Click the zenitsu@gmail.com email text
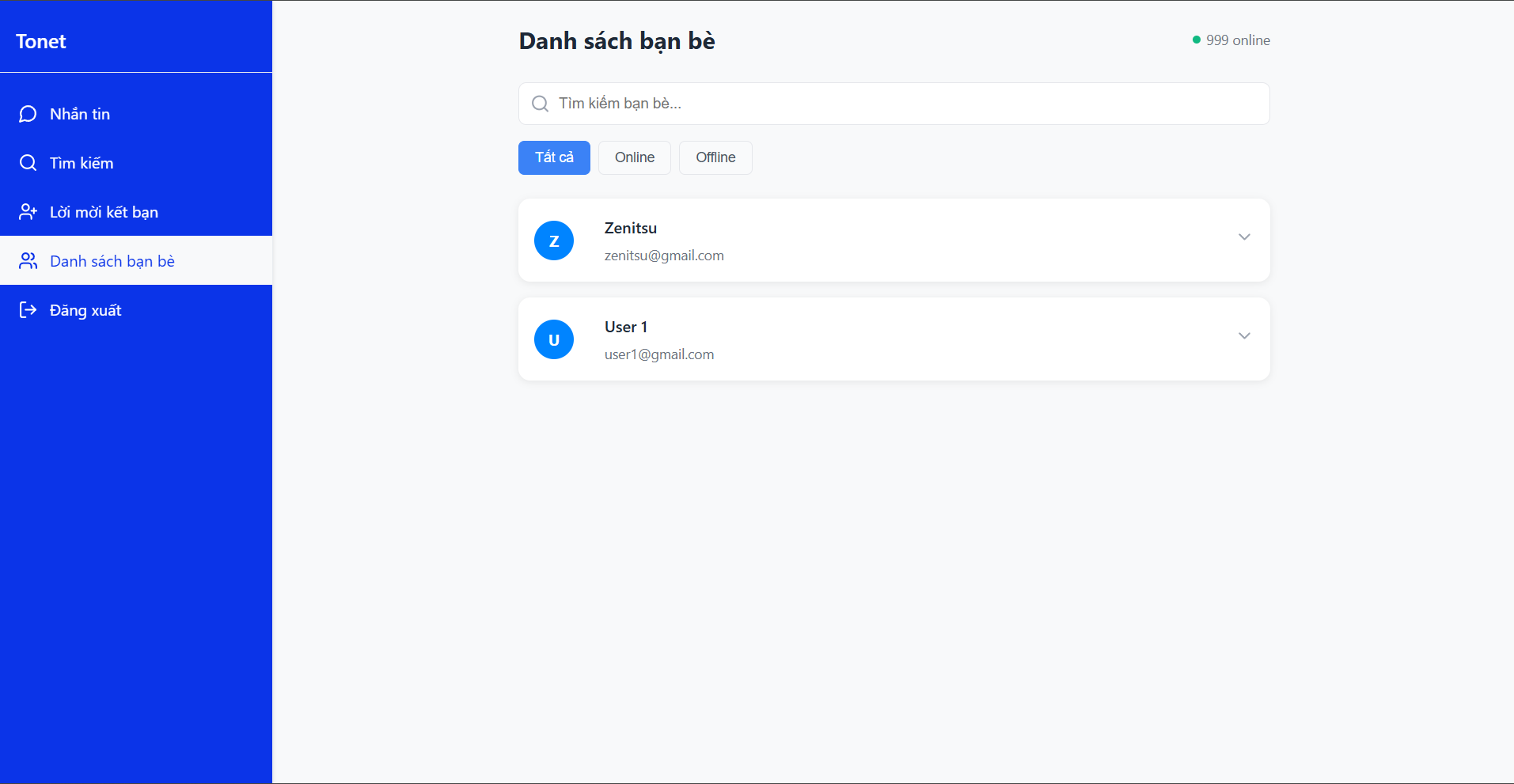This screenshot has height=784, width=1514. pos(664,256)
